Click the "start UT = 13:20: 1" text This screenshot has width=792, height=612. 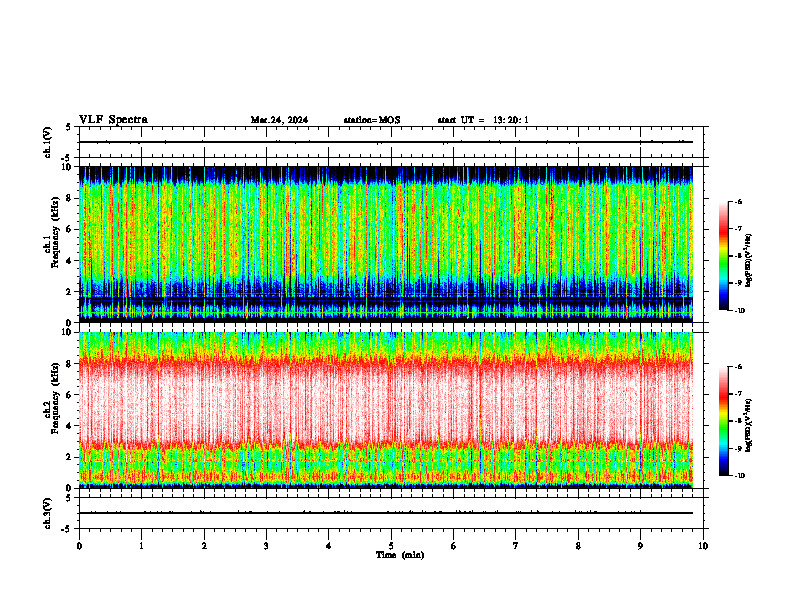coord(483,120)
